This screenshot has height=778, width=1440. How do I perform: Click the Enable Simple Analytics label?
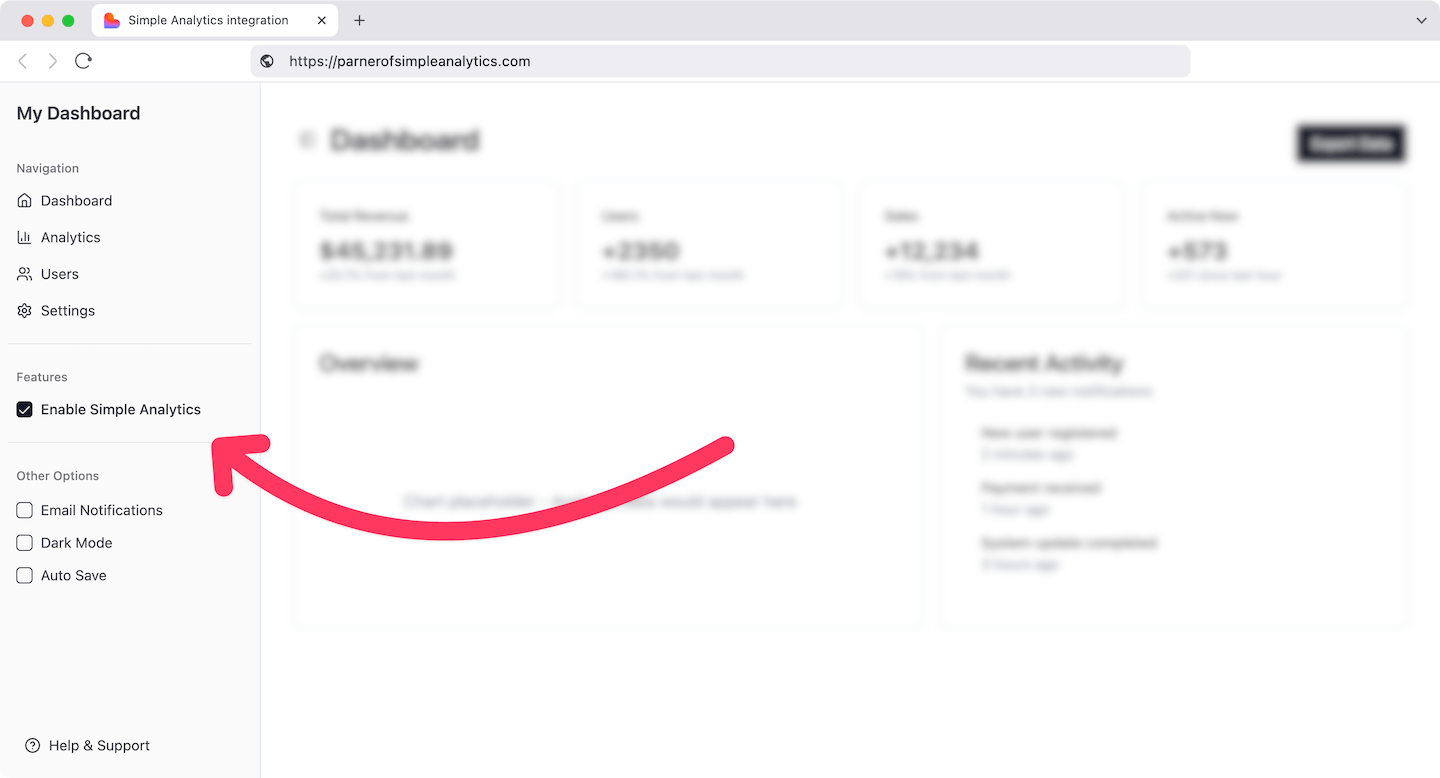point(121,410)
